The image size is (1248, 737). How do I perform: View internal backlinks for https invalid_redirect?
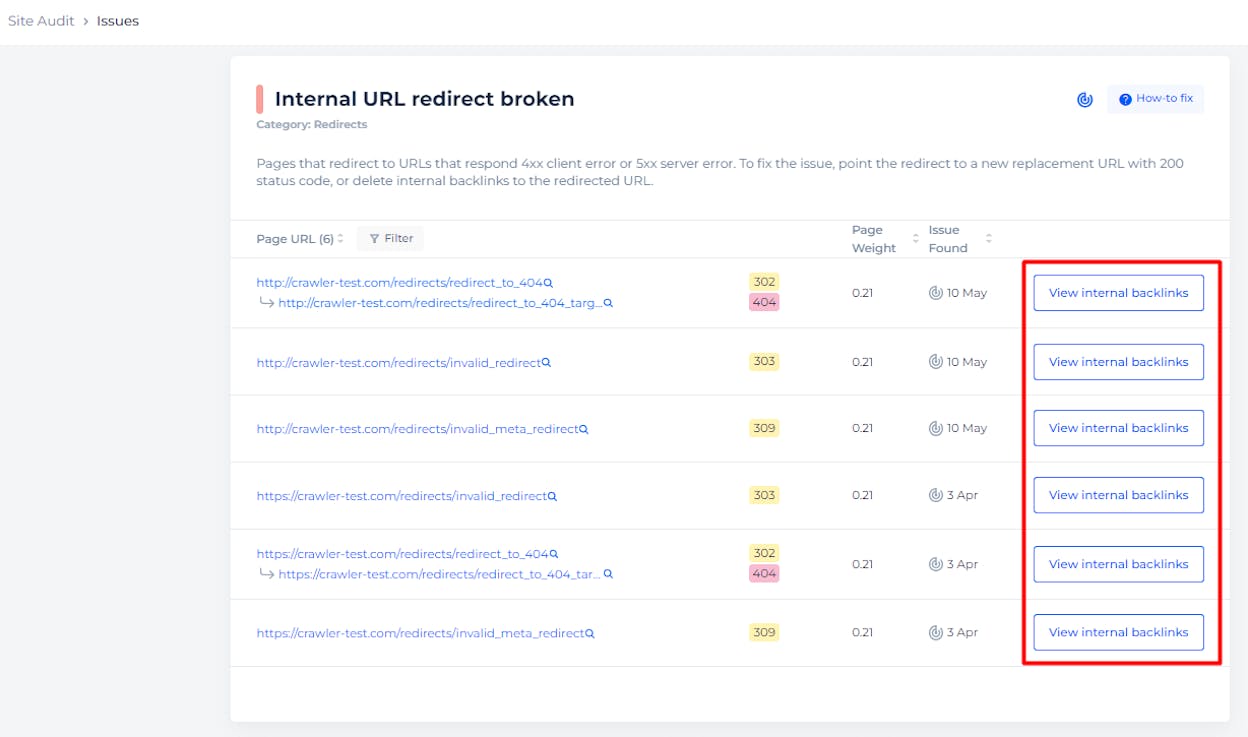[x=1118, y=495]
